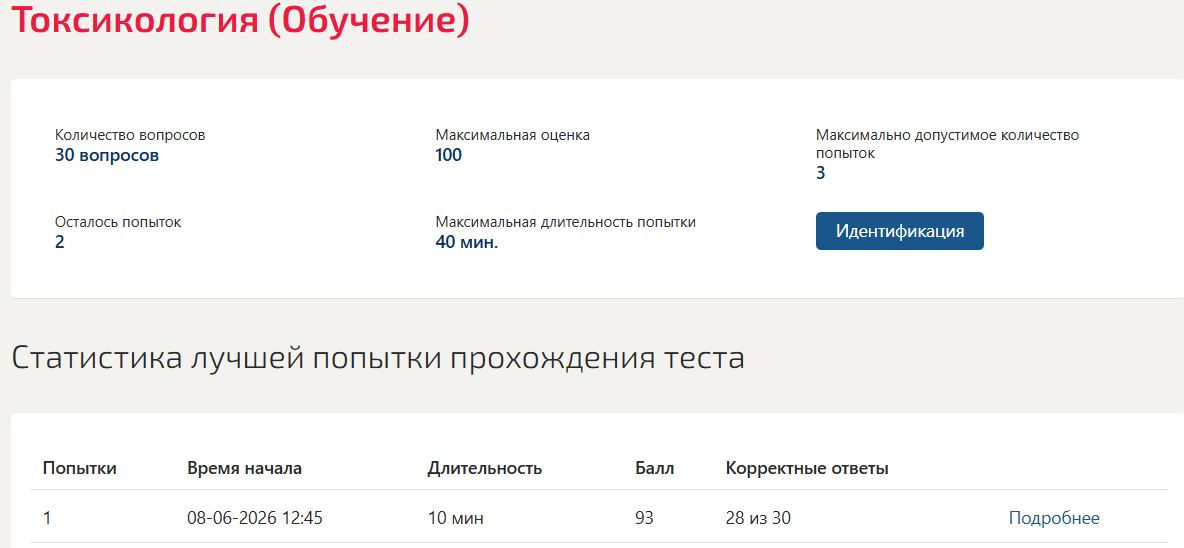
Task: Click the 28 из 30 correct answers cell
Action: [x=758, y=519]
